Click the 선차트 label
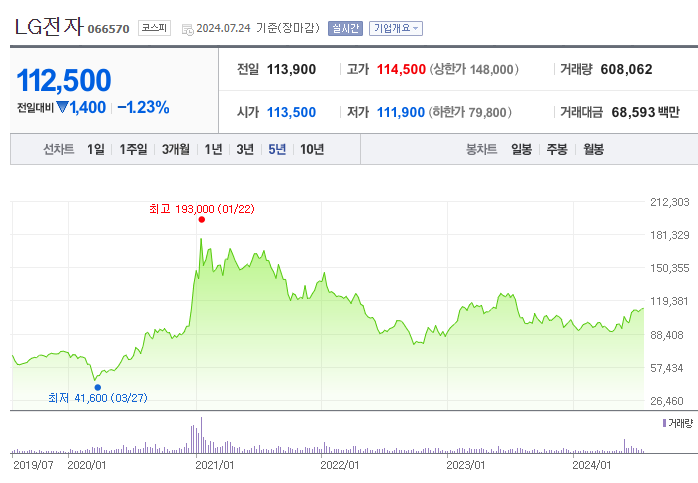 [x=58, y=149]
